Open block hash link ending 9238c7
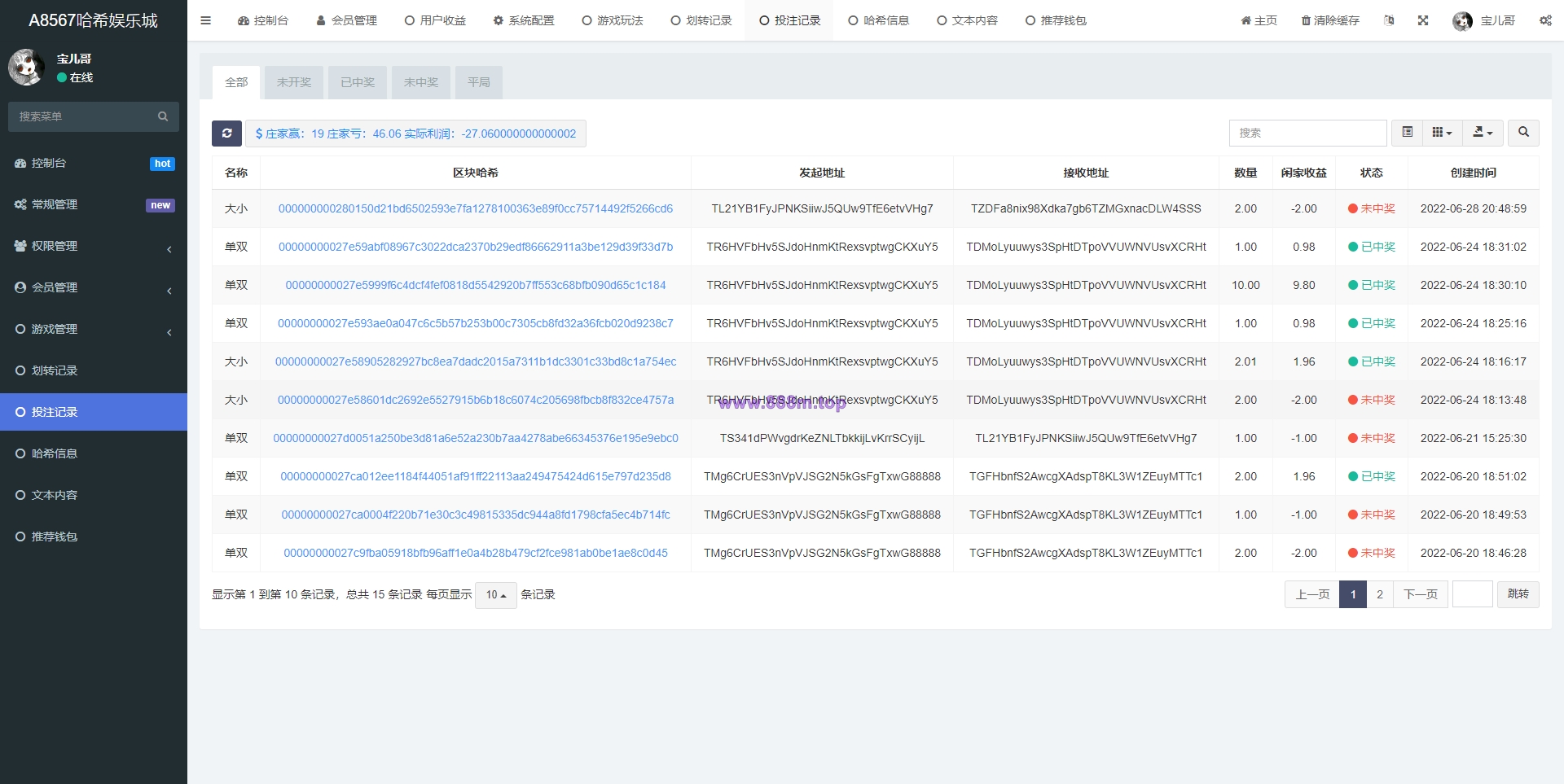 [x=476, y=323]
